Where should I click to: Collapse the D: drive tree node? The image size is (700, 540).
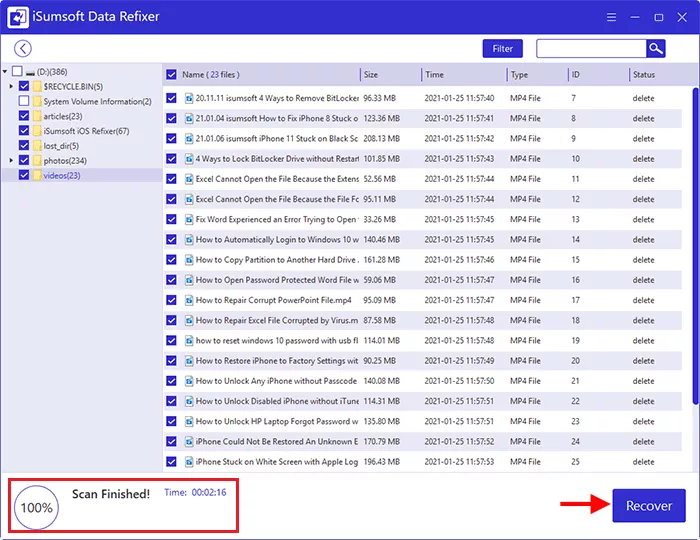click(6, 72)
